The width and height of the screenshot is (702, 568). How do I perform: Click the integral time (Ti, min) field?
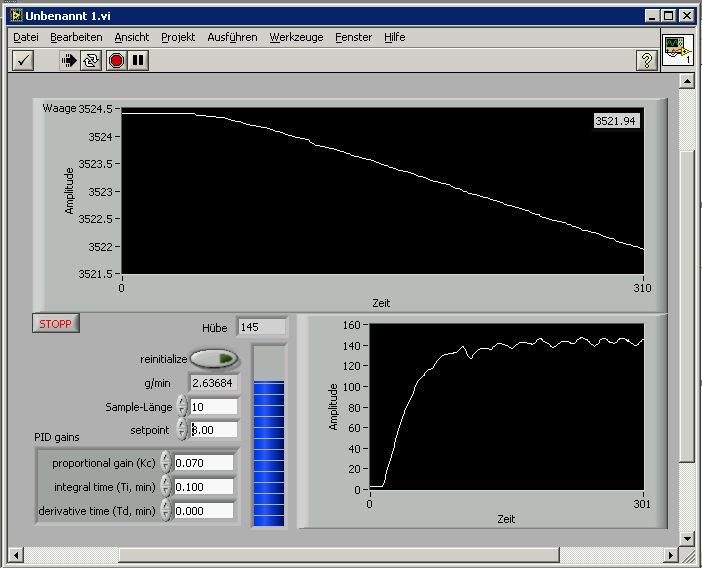point(204,487)
